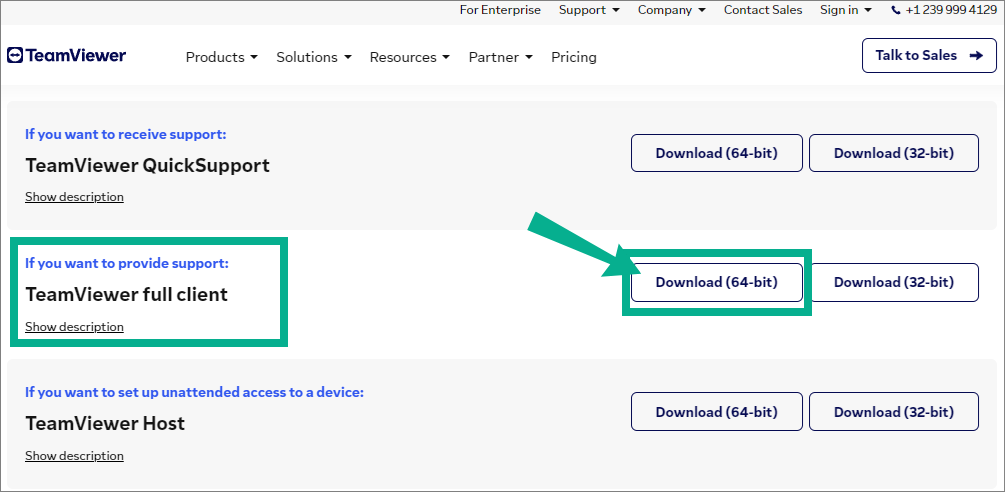The image size is (1005, 492).
Task: Open the Solutions menu
Action: tap(314, 57)
